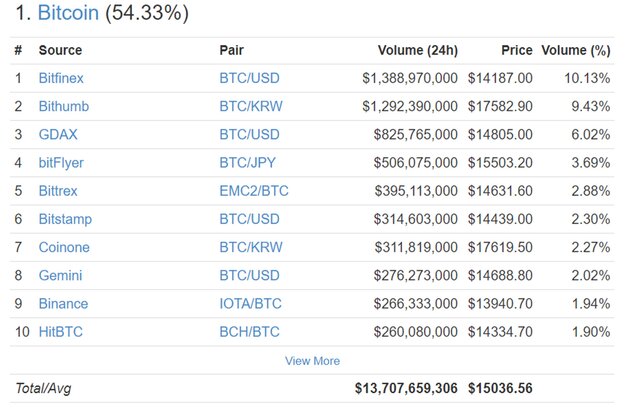
Task: Click the View More link
Action: click(x=312, y=361)
